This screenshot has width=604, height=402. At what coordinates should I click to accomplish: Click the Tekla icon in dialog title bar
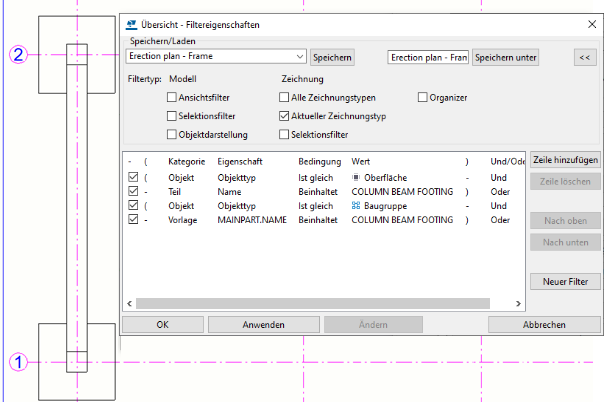[x=133, y=21]
